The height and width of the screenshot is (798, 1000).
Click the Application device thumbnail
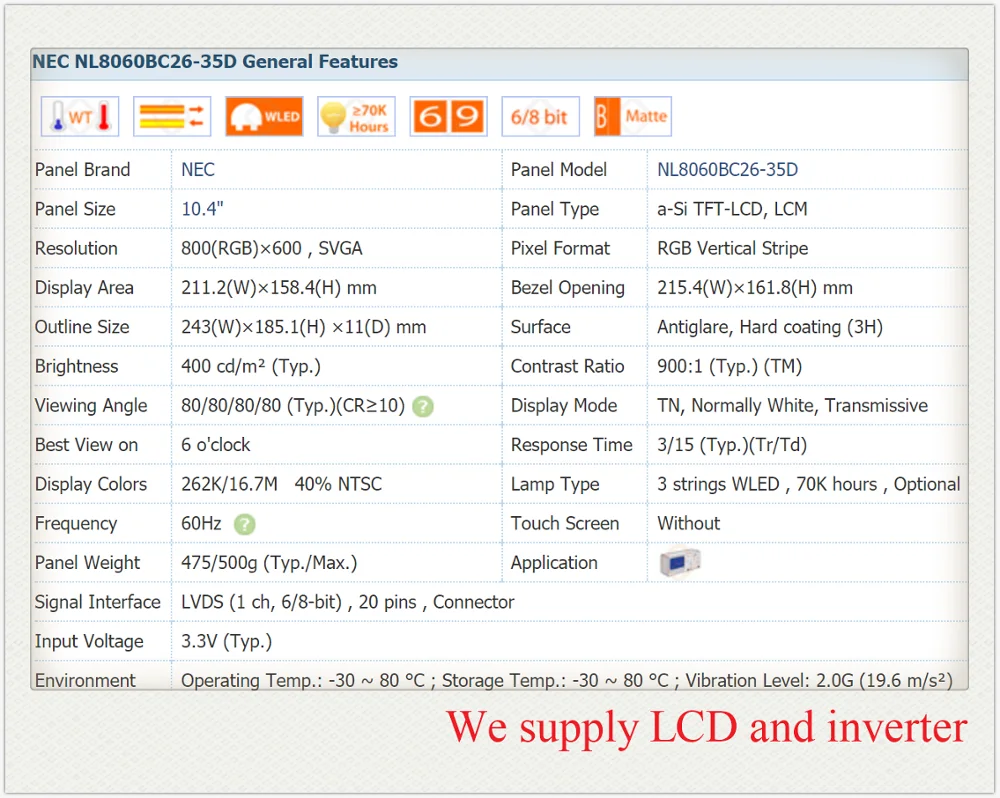tap(680, 562)
